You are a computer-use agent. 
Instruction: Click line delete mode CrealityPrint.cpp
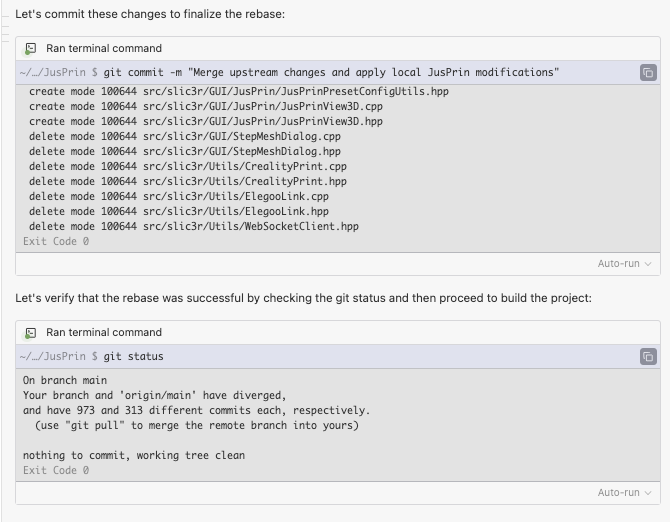(188, 166)
